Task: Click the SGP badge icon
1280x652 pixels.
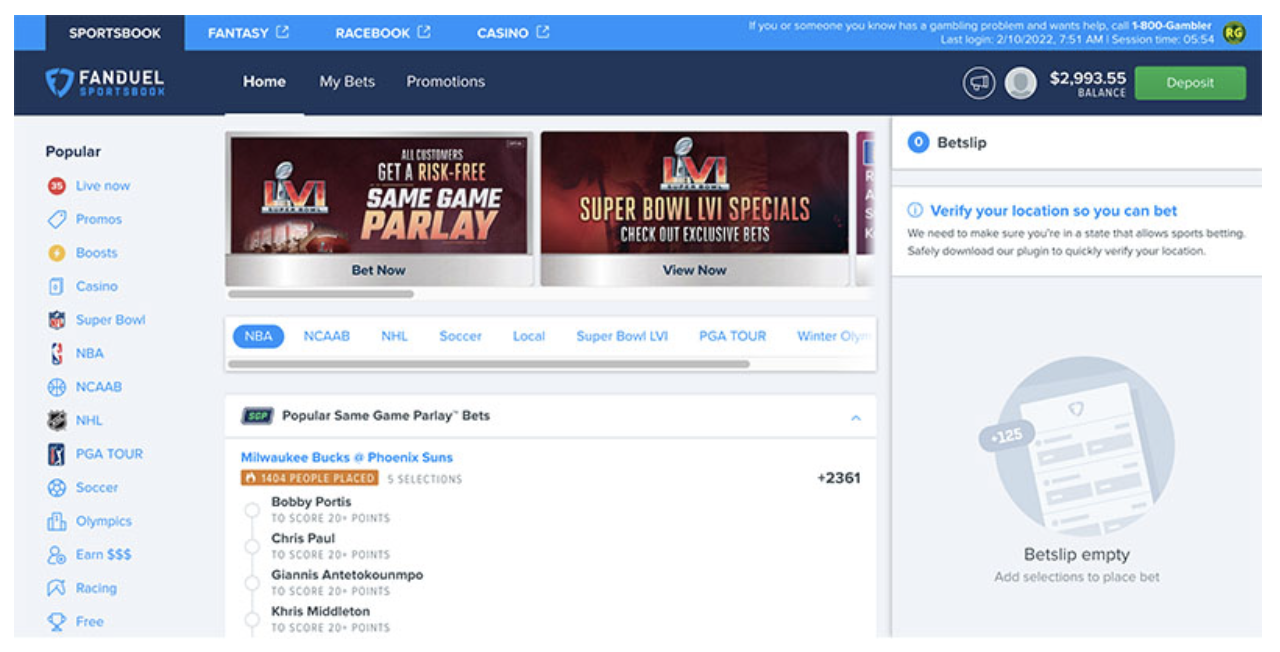Action: (258, 416)
